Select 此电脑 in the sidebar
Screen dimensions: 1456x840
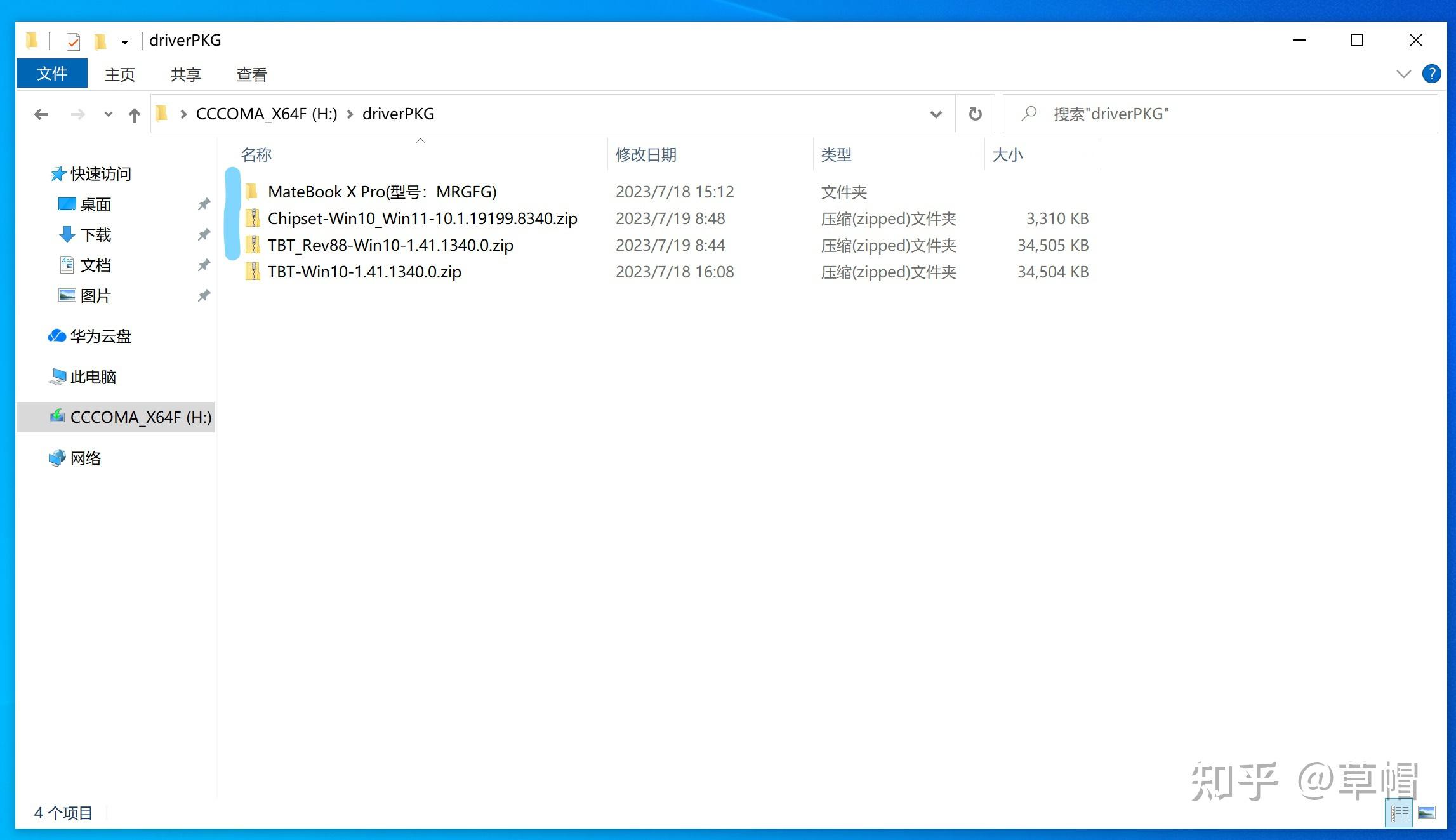pyautogui.click(x=93, y=377)
